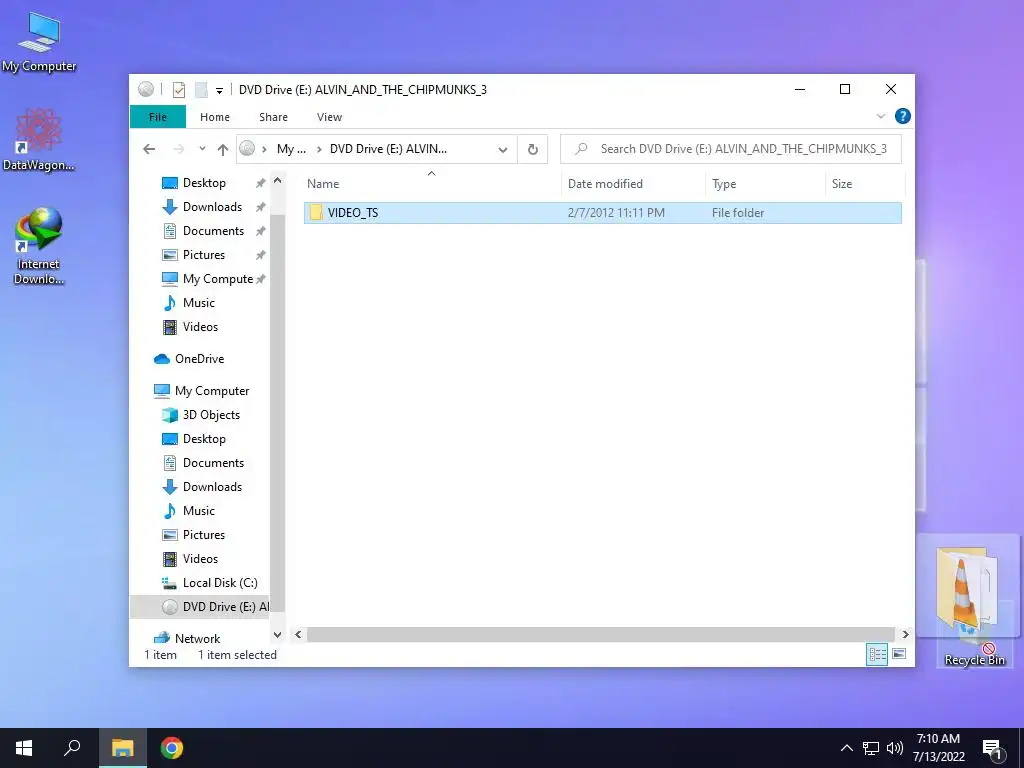Expand the ribbon using the chevron
1024x768 pixels.
click(880, 116)
